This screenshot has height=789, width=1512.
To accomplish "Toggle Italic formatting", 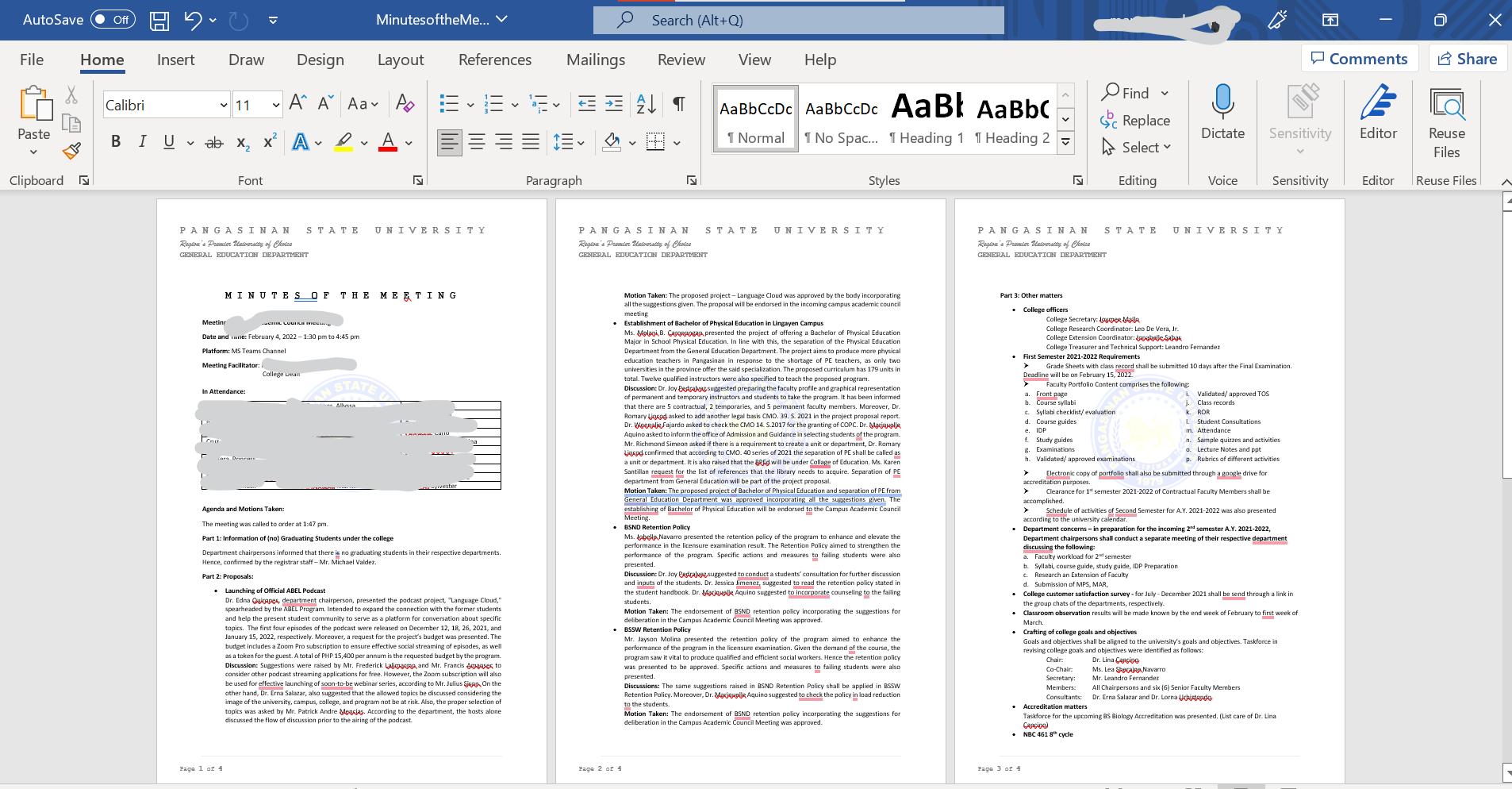I will tap(143, 142).
